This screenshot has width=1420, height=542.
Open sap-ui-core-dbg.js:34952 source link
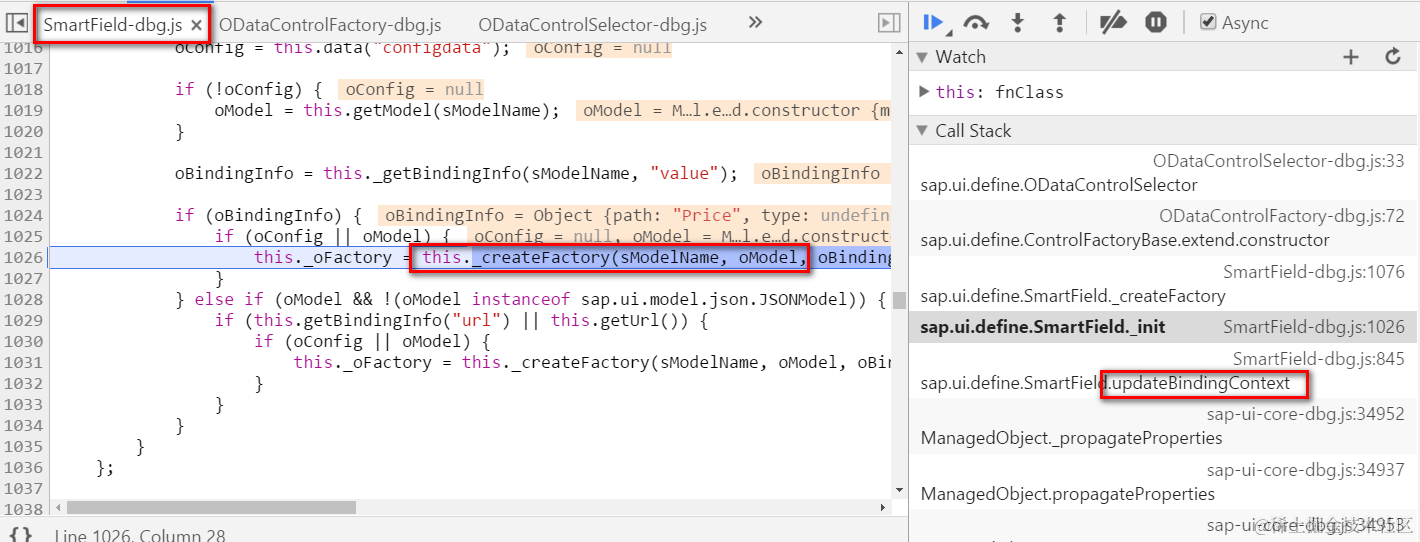point(1305,414)
